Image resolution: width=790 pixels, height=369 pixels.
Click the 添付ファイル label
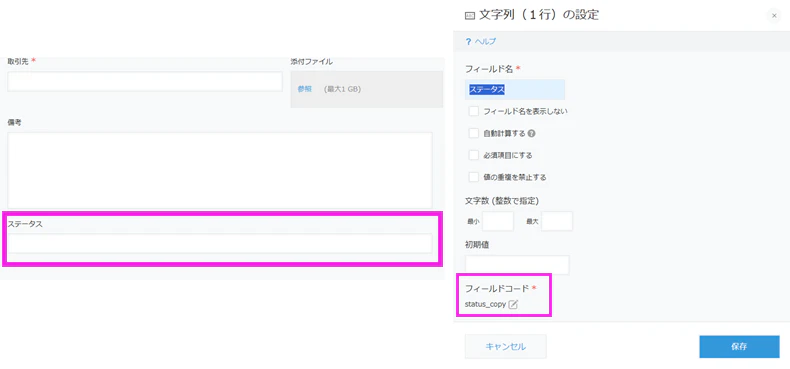coord(311,62)
